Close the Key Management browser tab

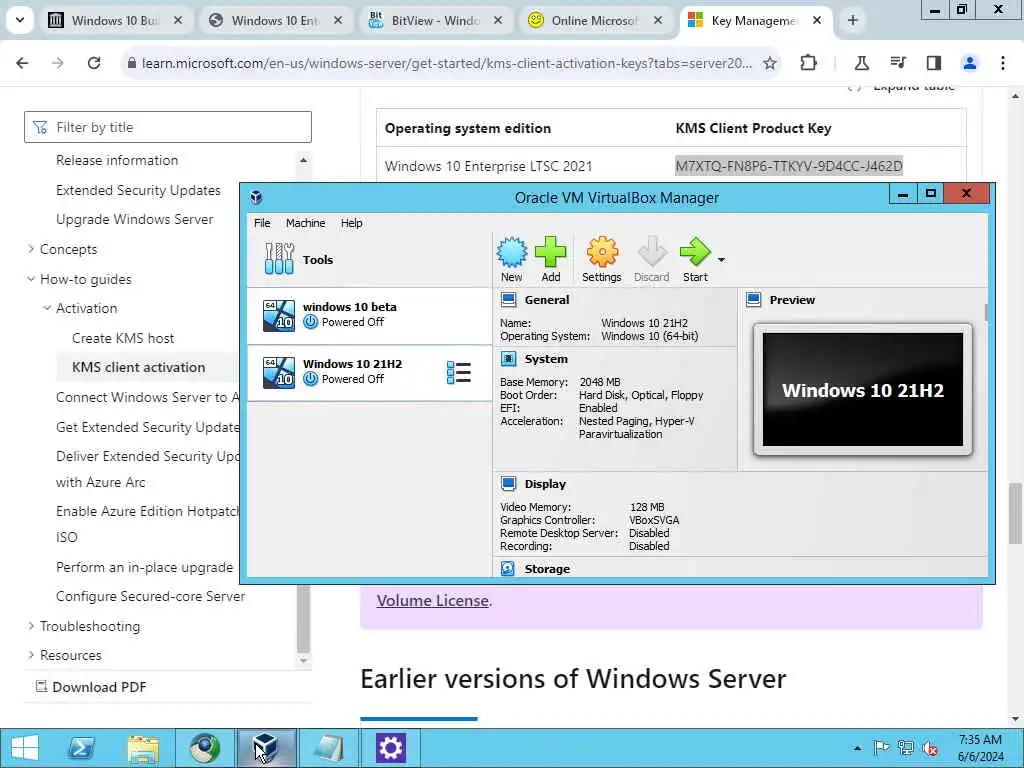pyautogui.click(x=817, y=20)
